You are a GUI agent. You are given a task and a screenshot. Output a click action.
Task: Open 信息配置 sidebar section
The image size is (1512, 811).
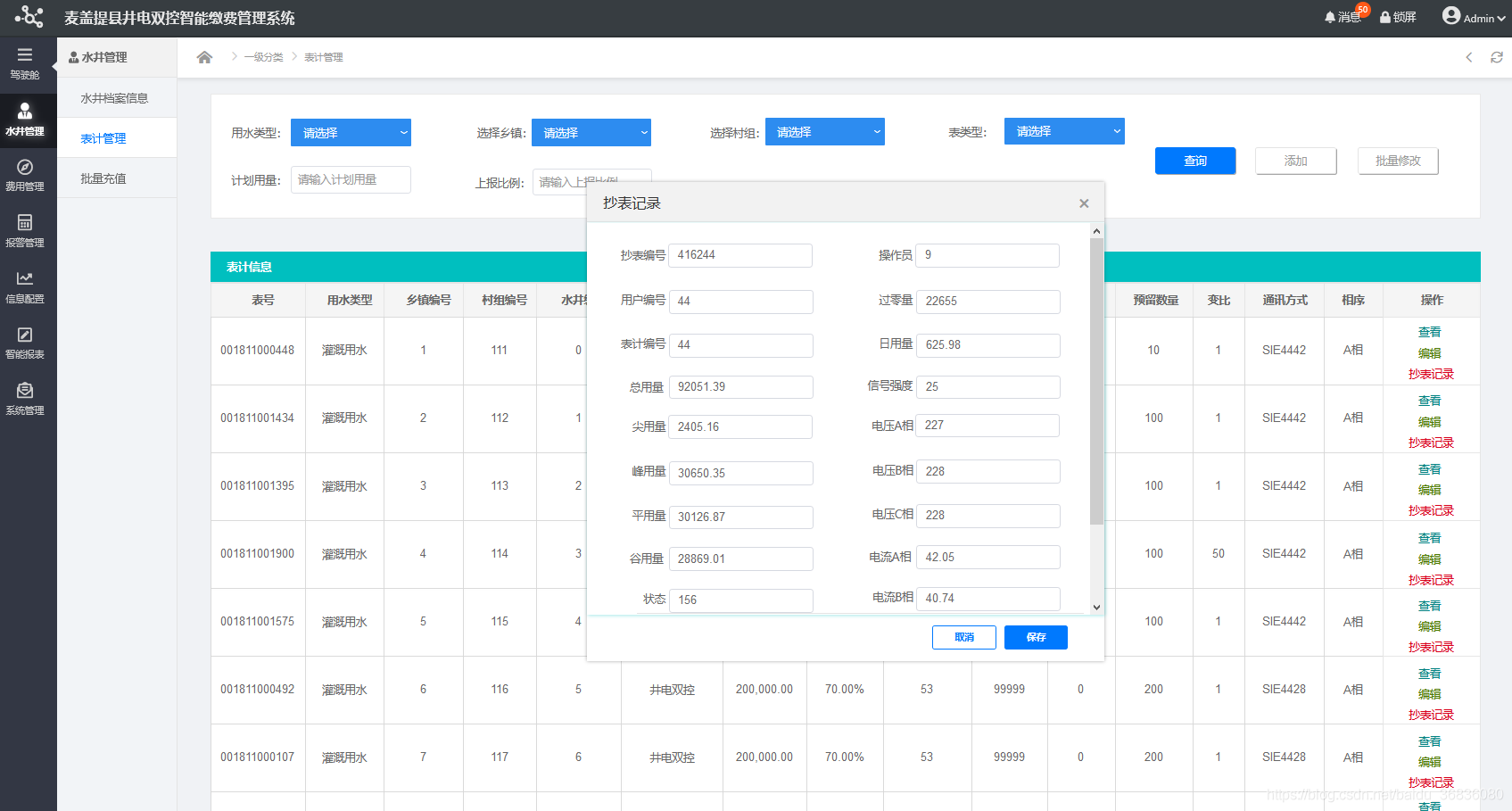(25, 287)
